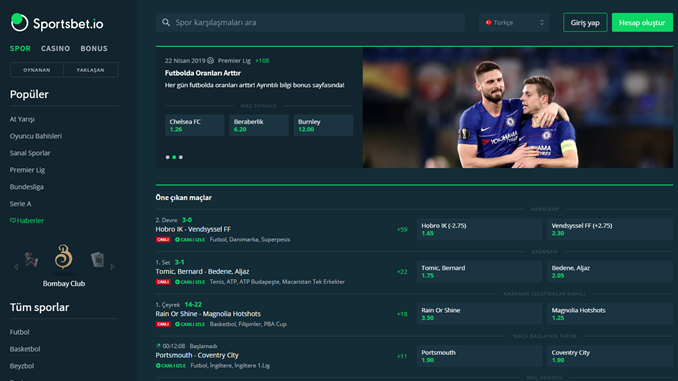The height and width of the screenshot is (381, 678).
Task: Click the Chelsea players banner image
Action: (x=518, y=108)
